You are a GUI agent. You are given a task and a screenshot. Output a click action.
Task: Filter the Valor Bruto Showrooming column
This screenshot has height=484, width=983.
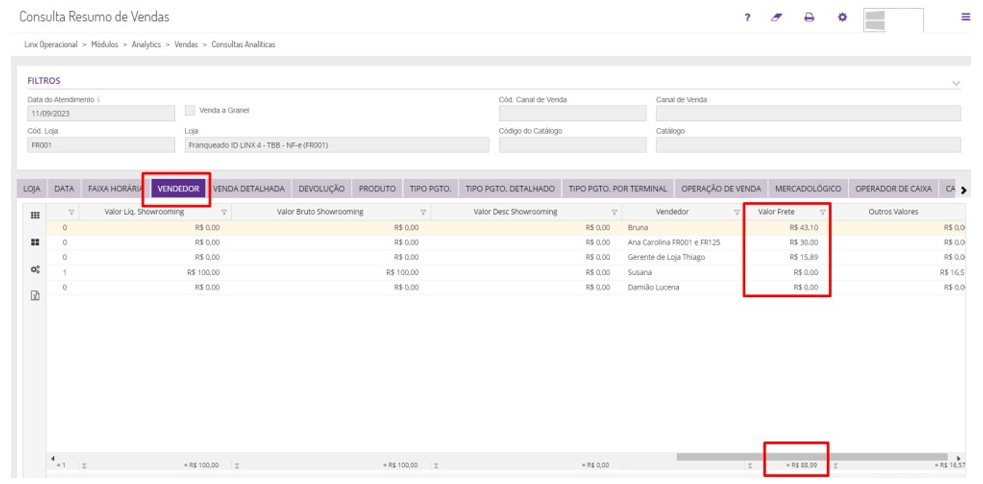(x=423, y=213)
